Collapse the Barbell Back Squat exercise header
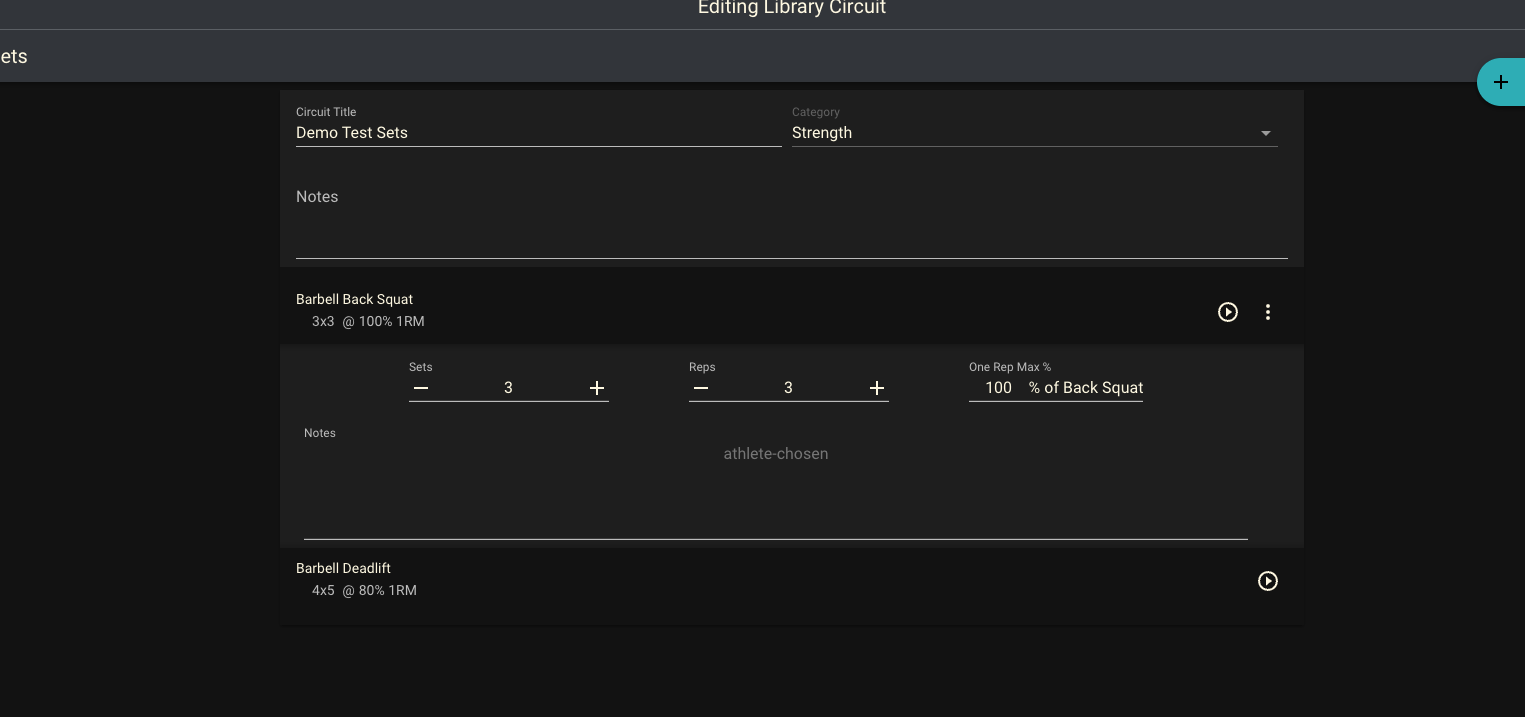Viewport: 1525px width, 717px height. pos(700,310)
